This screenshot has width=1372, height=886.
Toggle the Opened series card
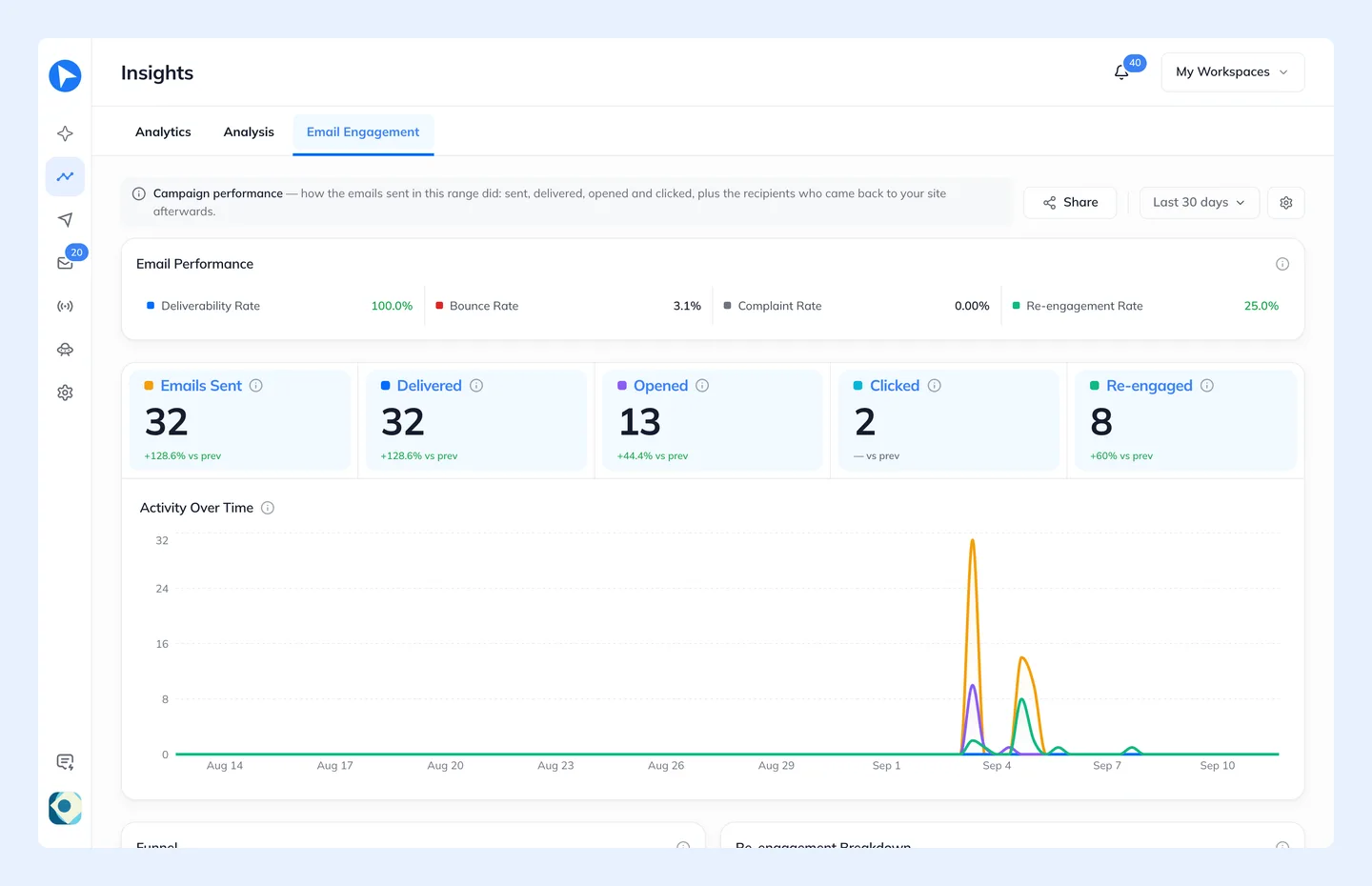coord(713,420)
